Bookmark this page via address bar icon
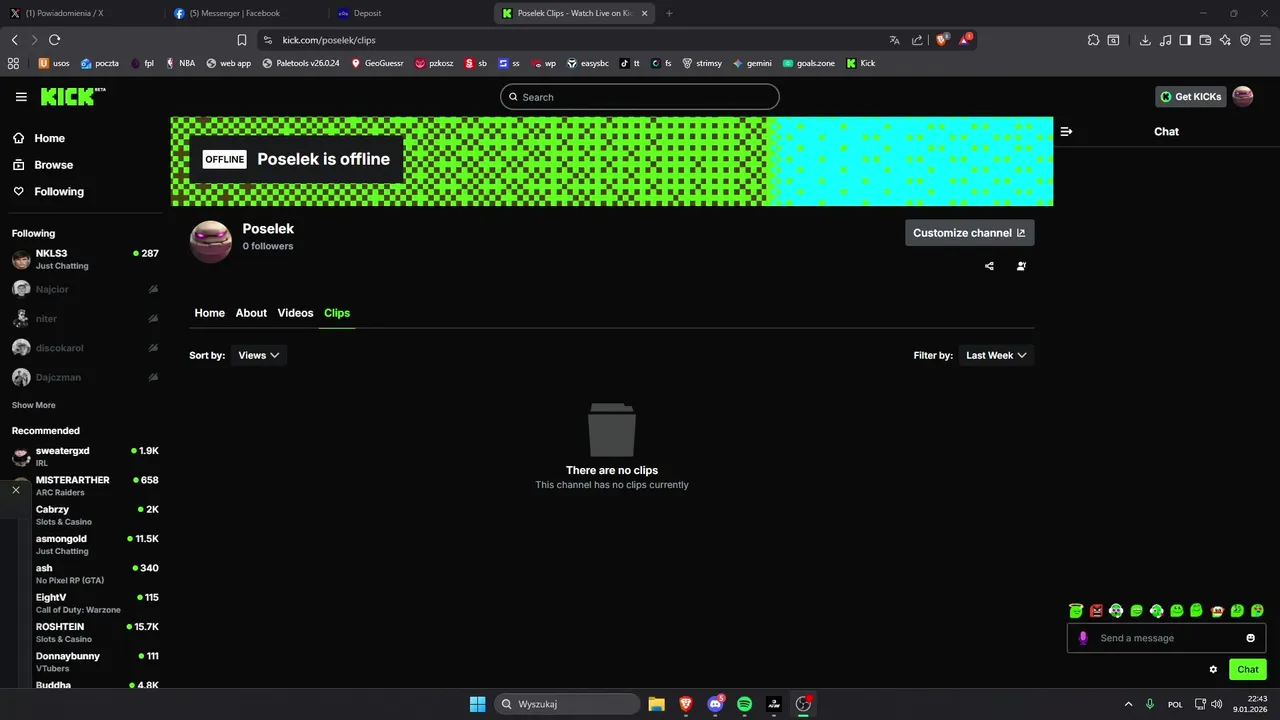This screenshot has width=1280, height=720. (x=242, y=40)
